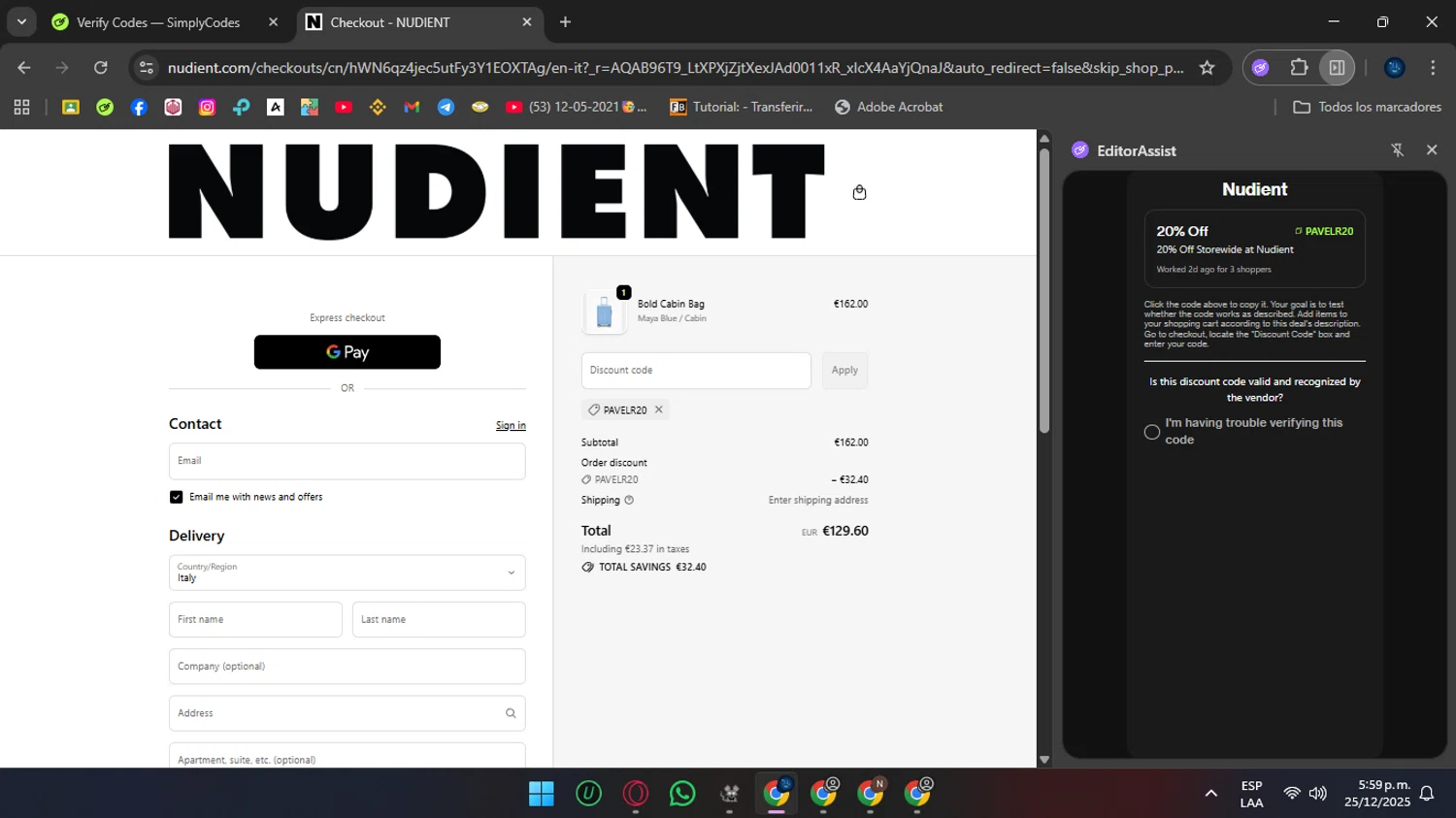Image resolution: width=1456 pixels, height=818 pixels.
Task: Click the Last name field
Action: point(439,619)
